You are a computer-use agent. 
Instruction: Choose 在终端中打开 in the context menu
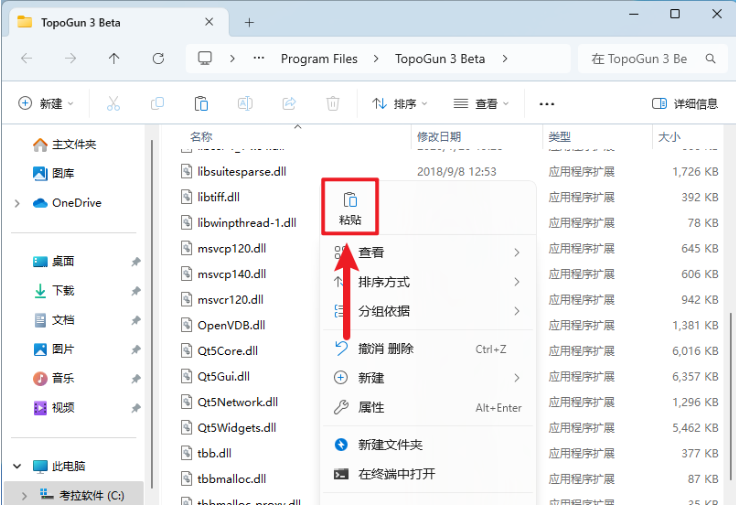coord(428,474)
